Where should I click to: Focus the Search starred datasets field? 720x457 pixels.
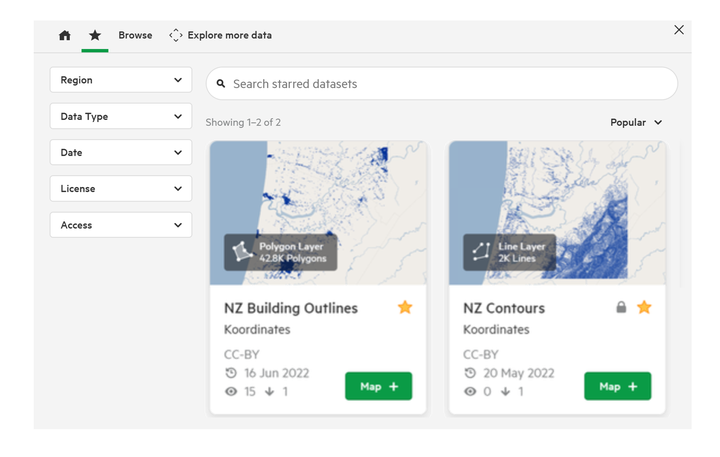442,84
